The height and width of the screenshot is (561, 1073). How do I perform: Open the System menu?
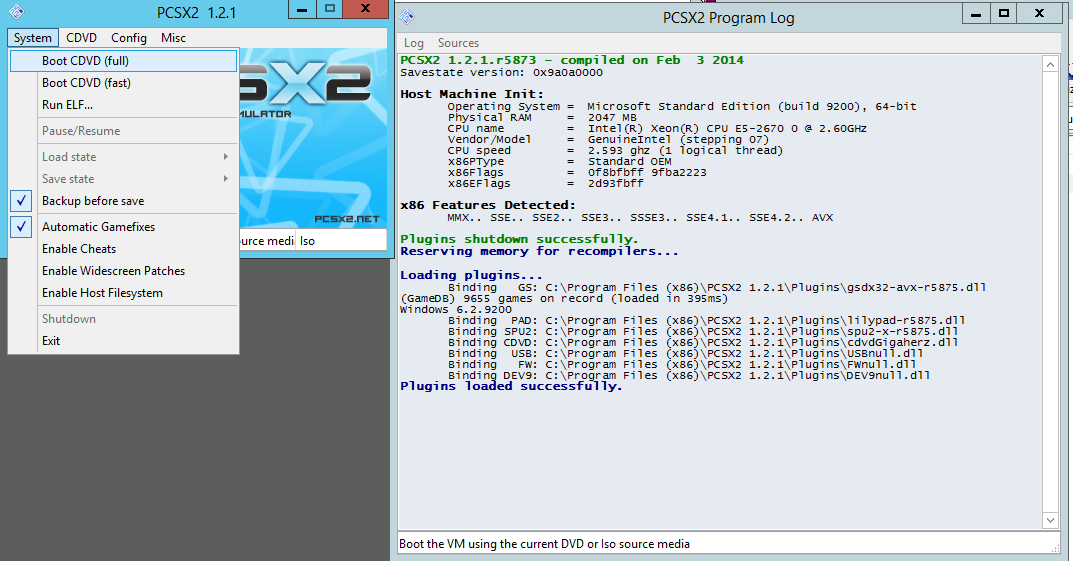(x=33, y=38)
